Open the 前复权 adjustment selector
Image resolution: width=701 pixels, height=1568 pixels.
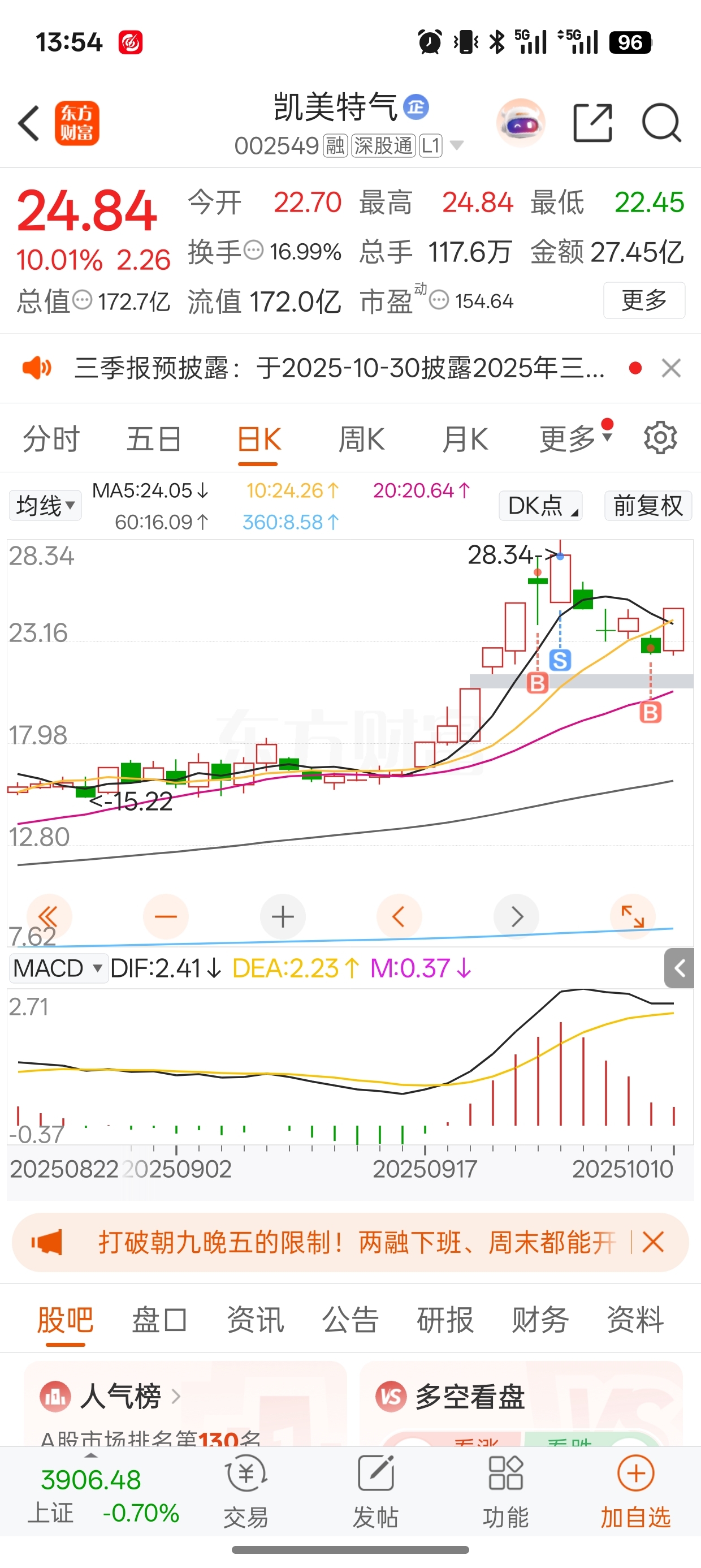pyautogui.click(x=648, y=505)
